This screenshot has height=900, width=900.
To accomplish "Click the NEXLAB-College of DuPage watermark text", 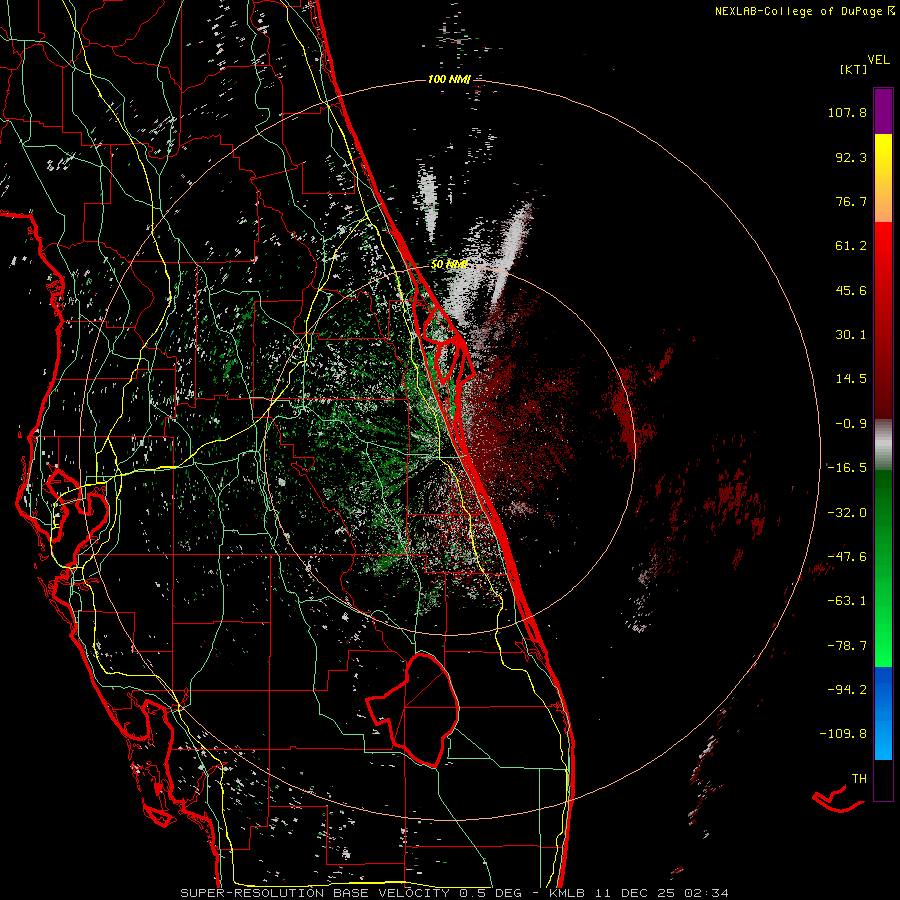I will pyautogui.click(x=801, y=11).
